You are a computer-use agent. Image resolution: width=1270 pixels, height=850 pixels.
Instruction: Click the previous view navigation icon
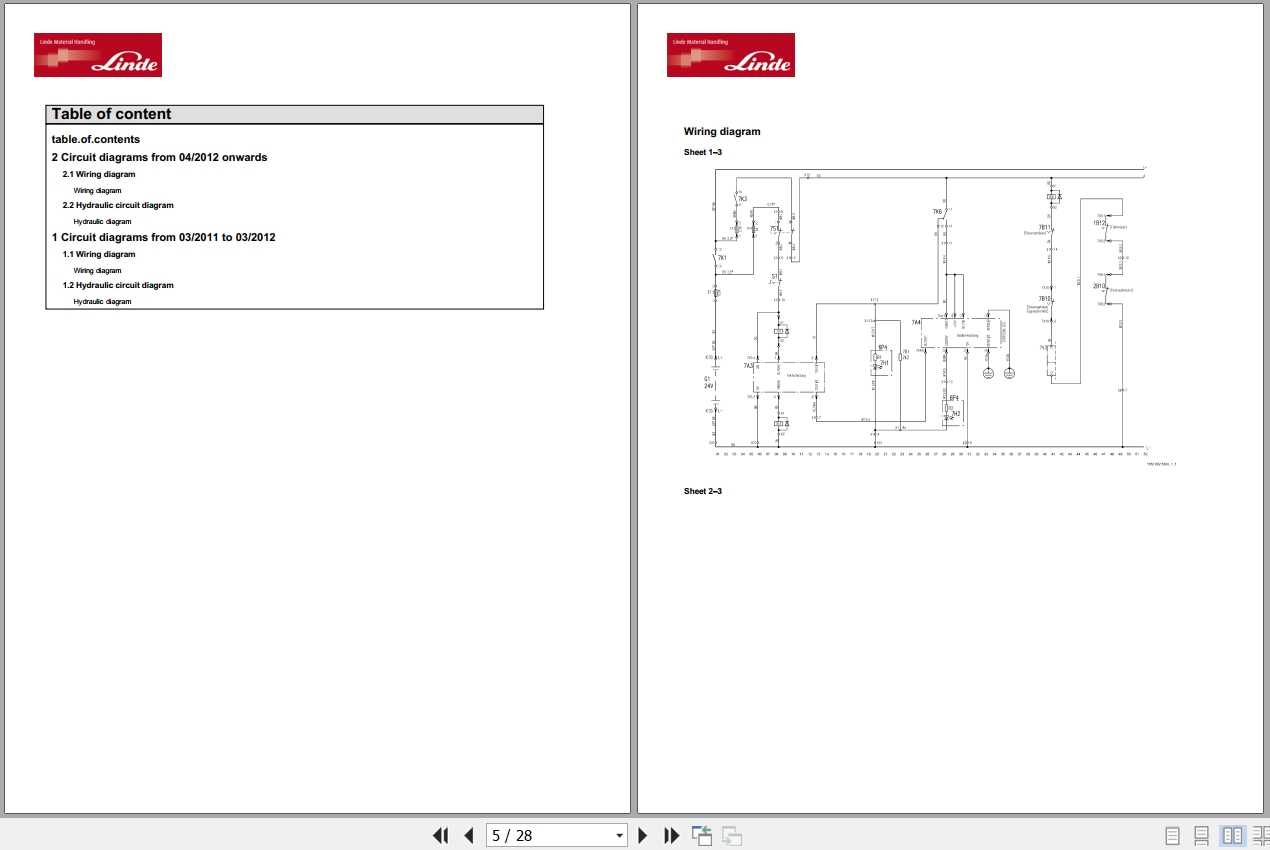(x=702, y=836)
